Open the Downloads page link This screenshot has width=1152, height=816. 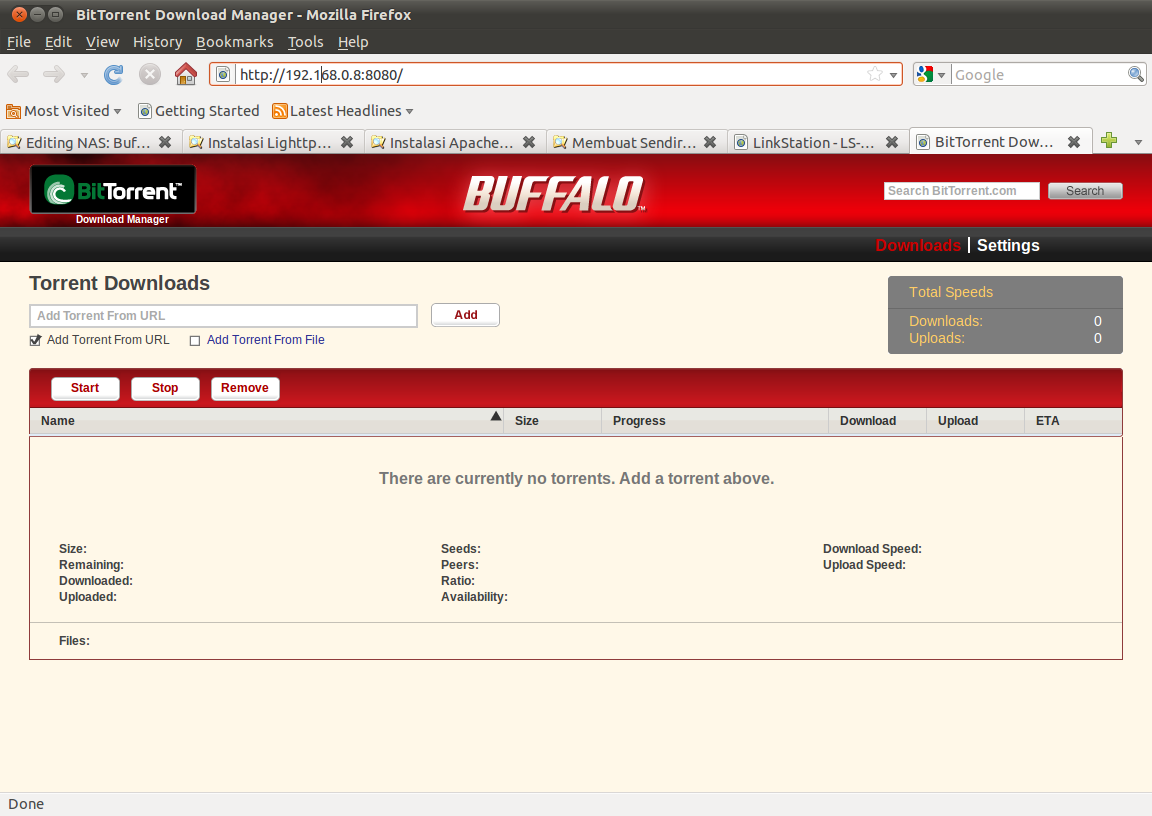(x=918, y=245)
